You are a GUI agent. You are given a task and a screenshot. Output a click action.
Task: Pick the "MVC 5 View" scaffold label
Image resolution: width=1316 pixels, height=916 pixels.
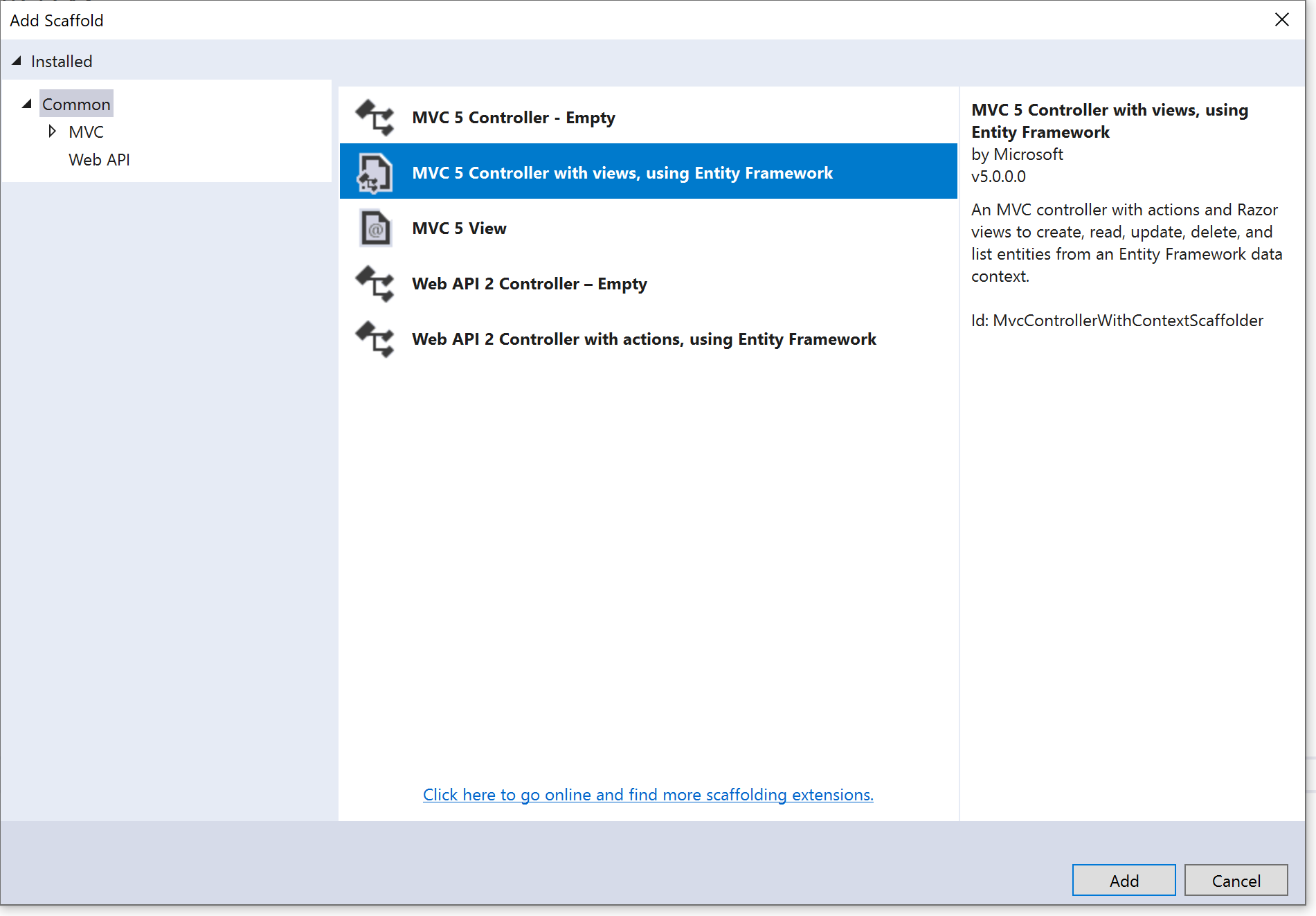coord(459,228)
